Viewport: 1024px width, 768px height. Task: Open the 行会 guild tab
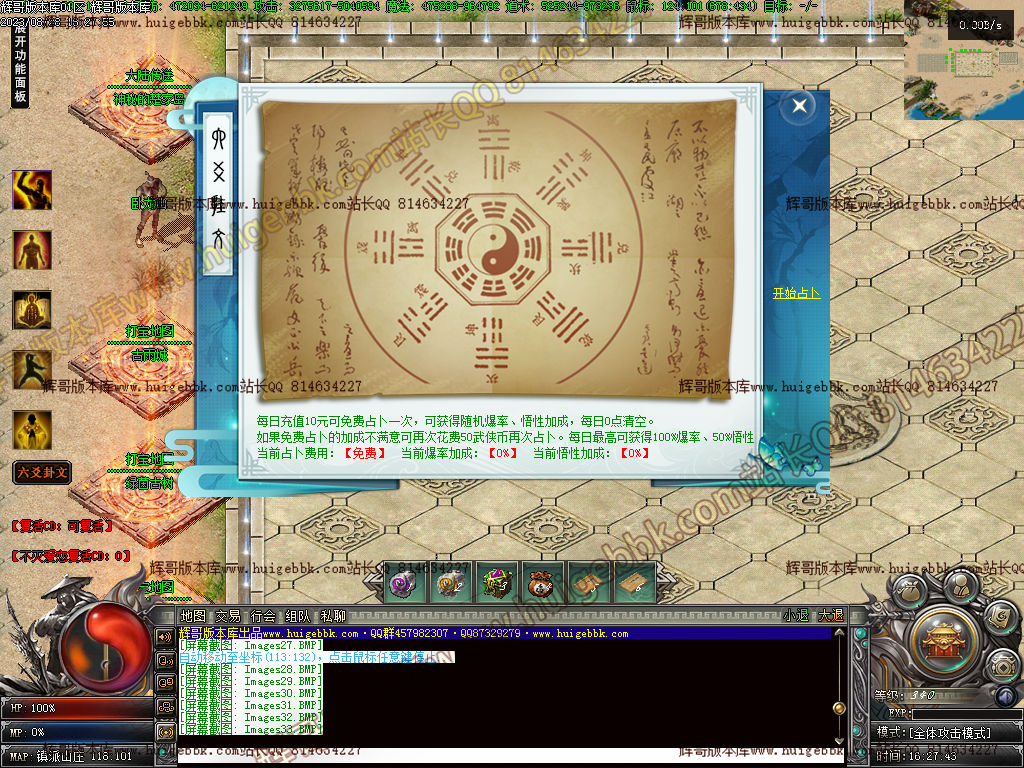(x=263, y=616)
